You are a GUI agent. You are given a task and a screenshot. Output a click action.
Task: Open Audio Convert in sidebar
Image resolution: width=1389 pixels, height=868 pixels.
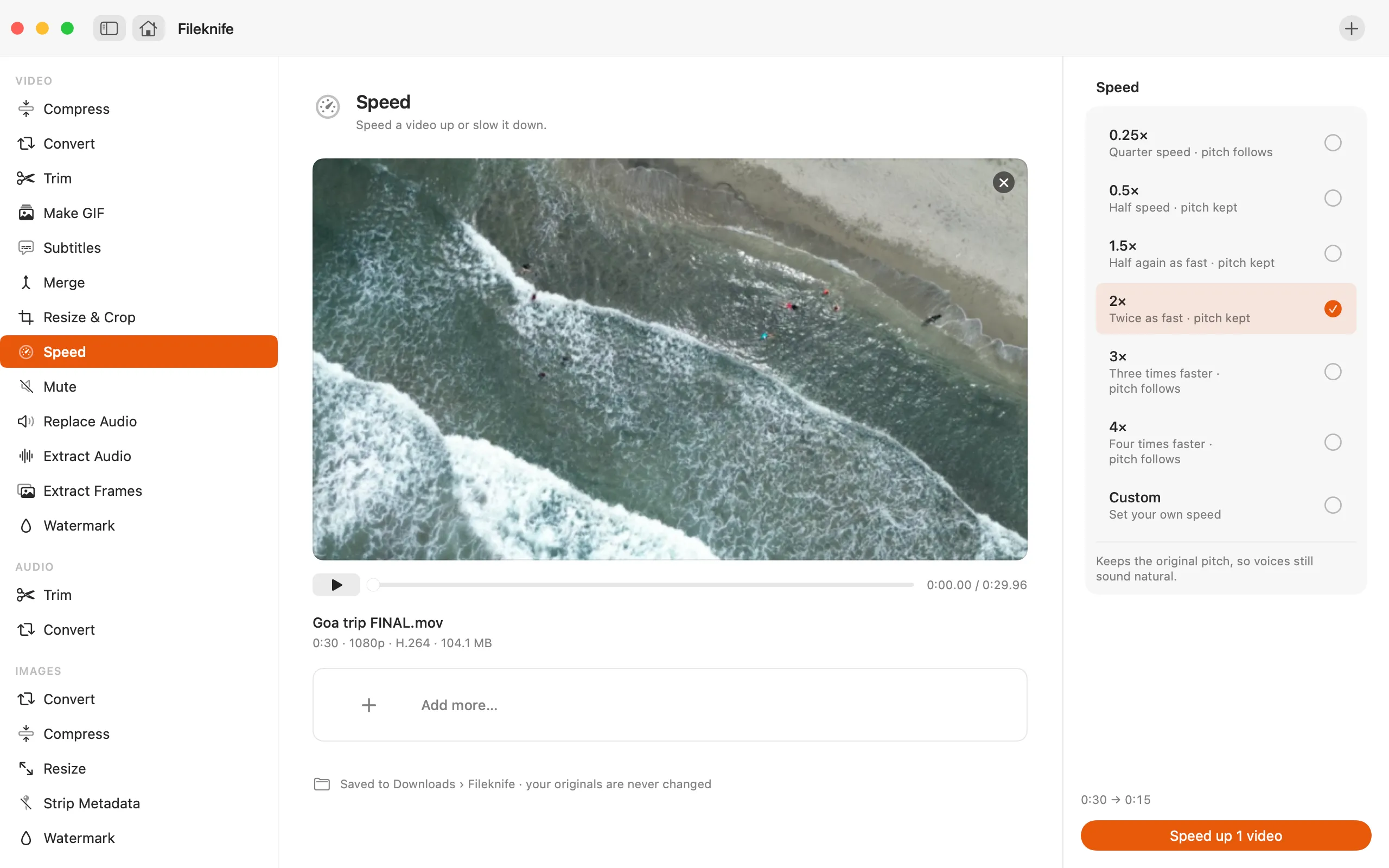pos(139,630)
